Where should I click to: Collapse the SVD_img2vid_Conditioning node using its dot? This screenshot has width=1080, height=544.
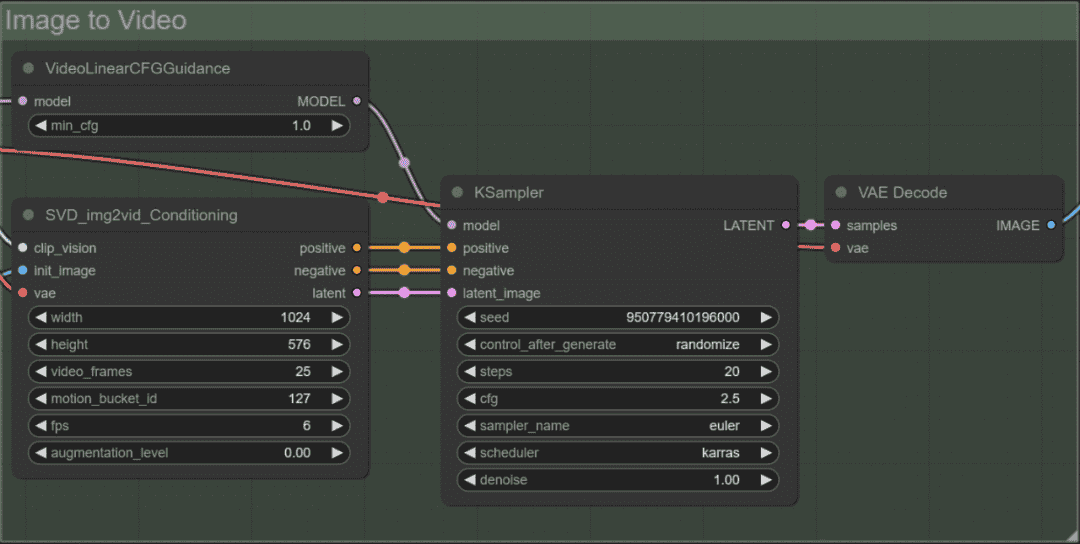[28, 215]
